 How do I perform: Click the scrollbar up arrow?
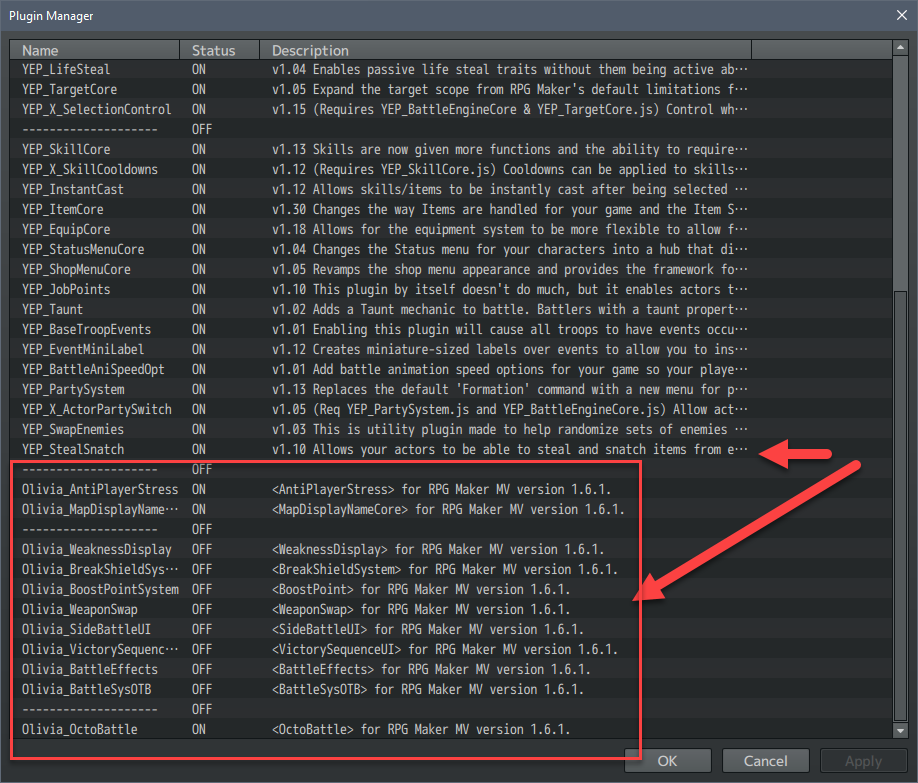(x=900, y=47)
